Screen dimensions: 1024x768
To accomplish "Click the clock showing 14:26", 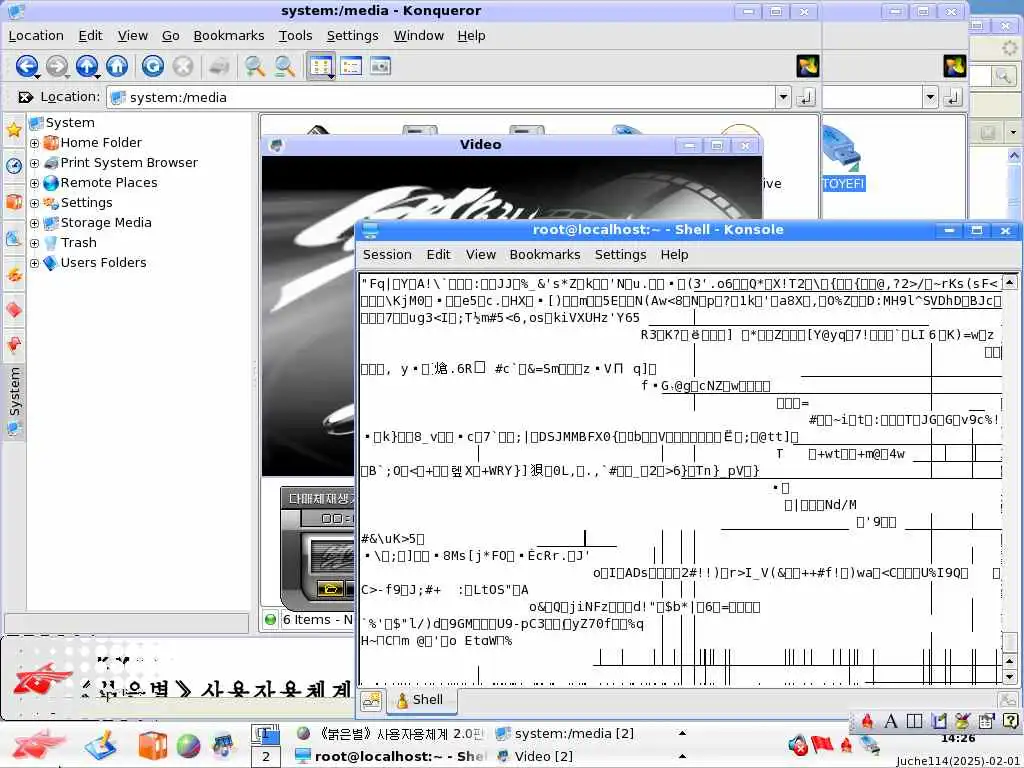I will 958,739.
